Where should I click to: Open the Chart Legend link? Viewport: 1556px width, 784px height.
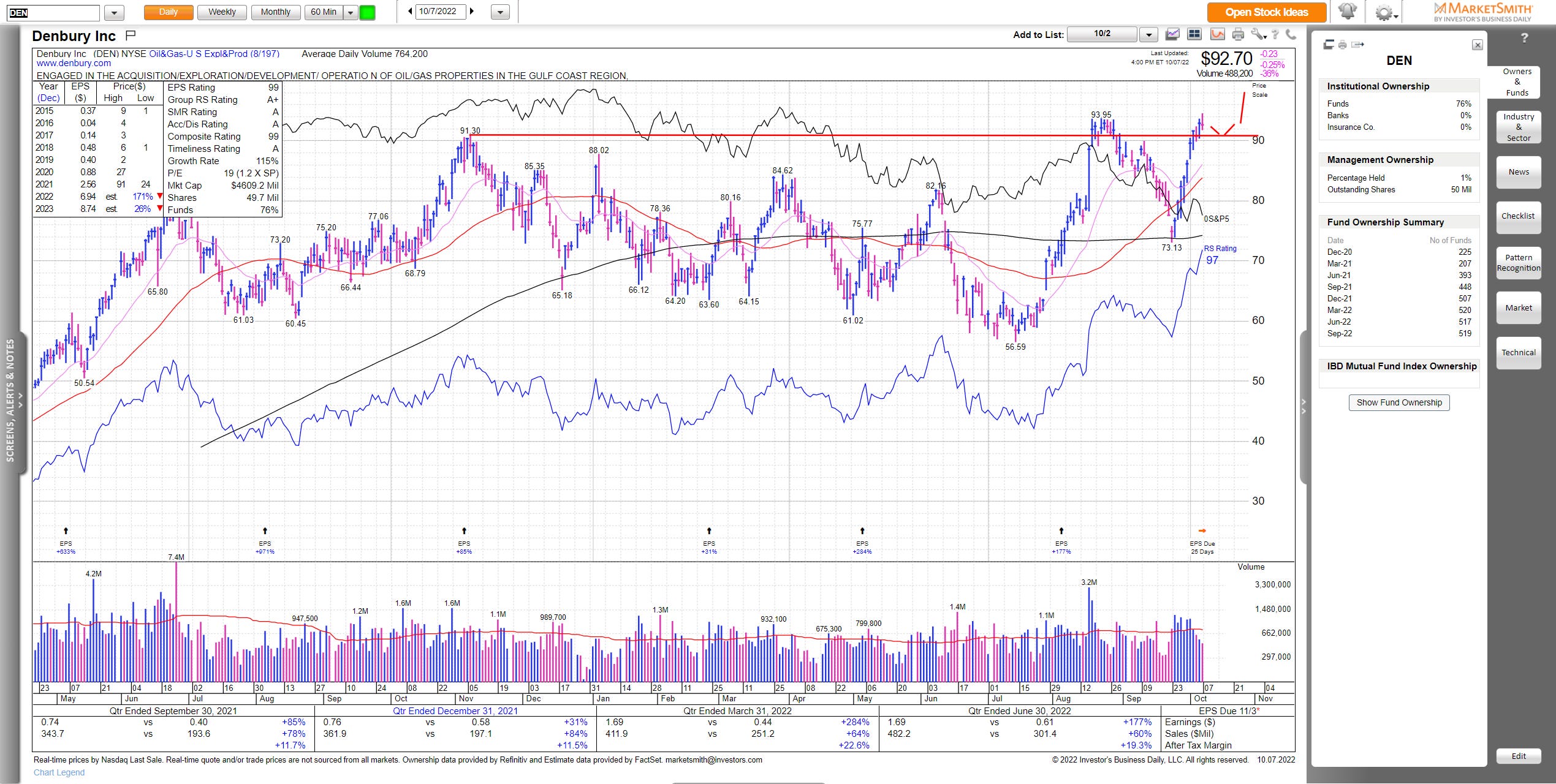(x=59, y=772)
